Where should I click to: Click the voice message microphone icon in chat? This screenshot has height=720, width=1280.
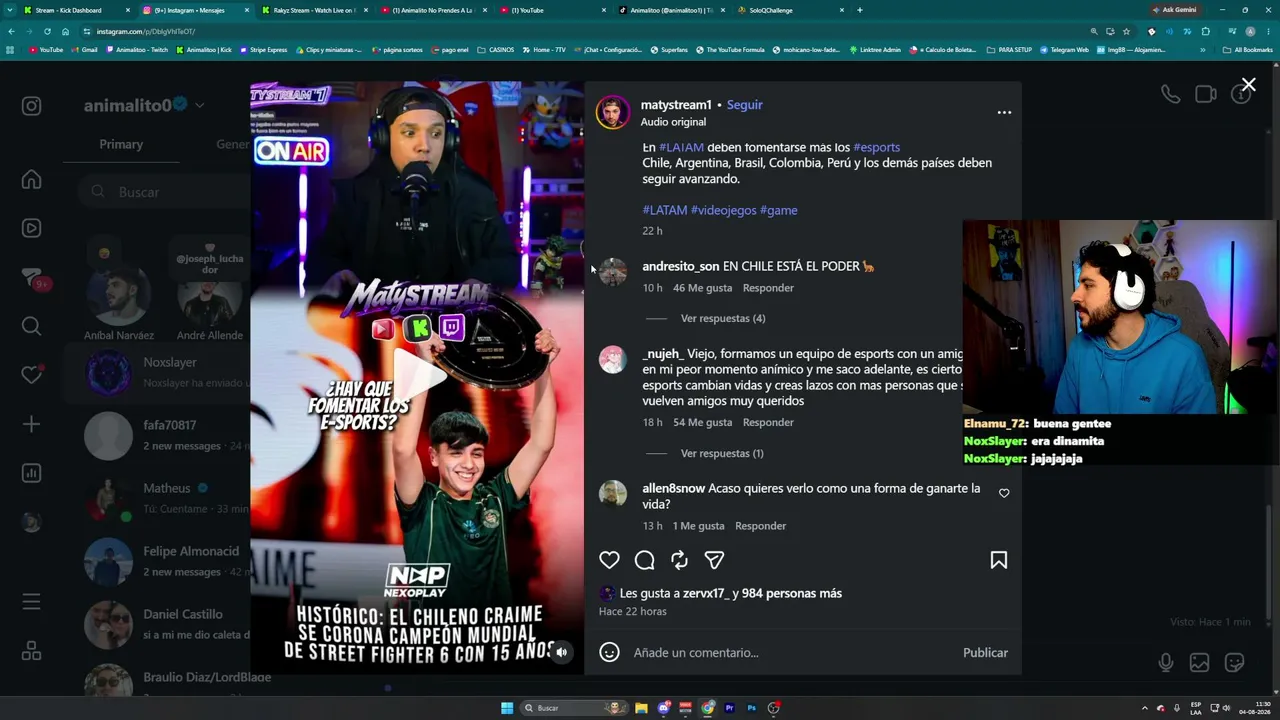point(1166,662)
